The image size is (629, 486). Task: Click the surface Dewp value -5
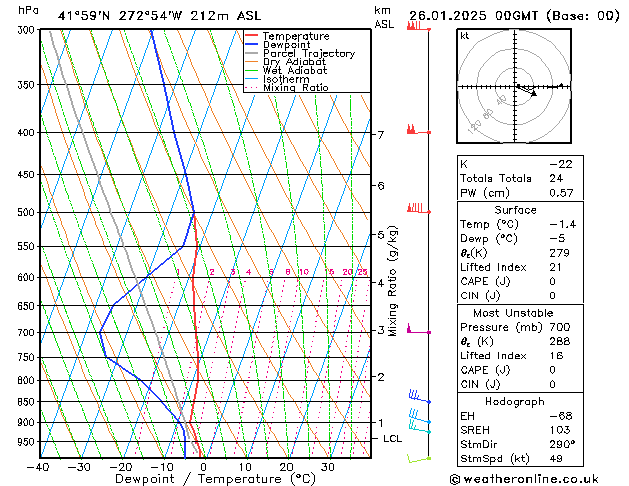point(557,239)
